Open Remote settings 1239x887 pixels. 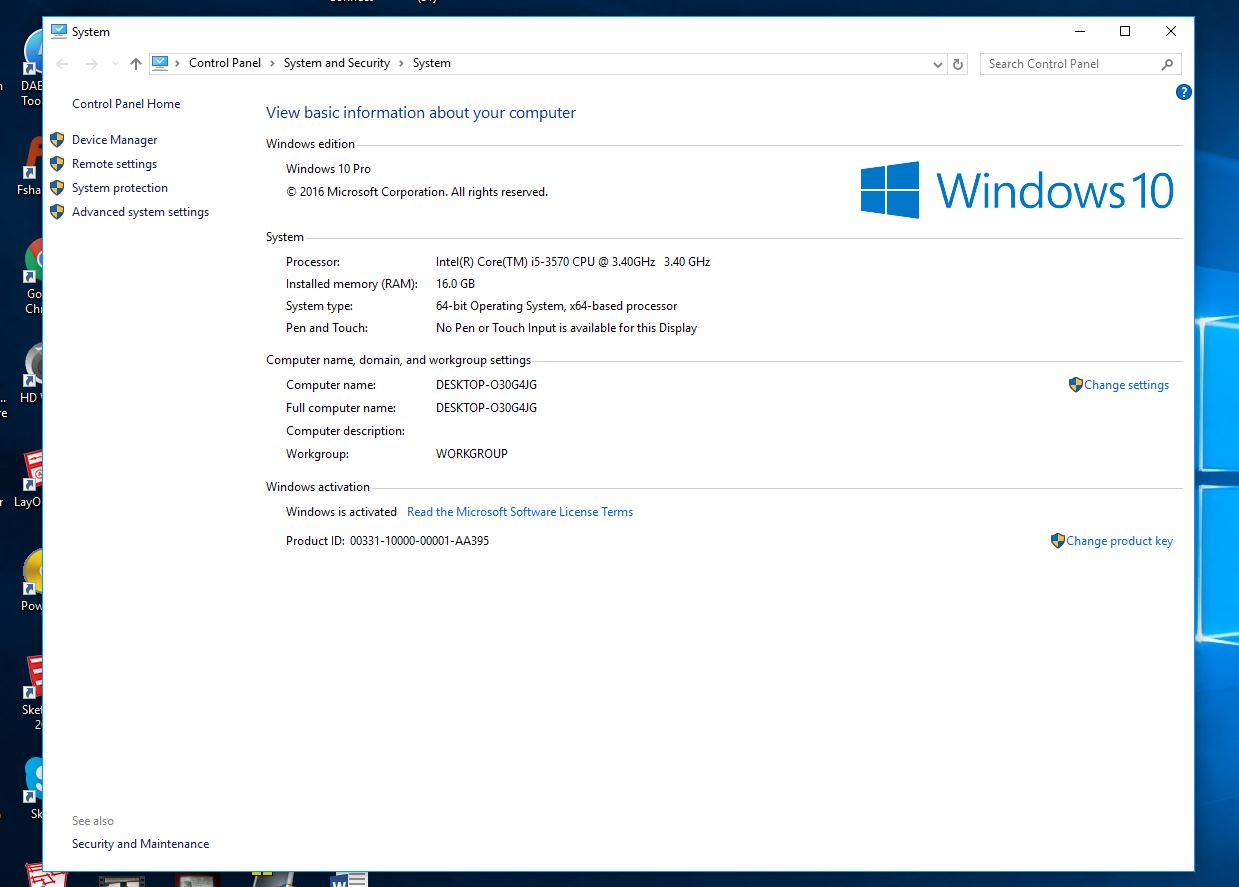coord(114,164)
